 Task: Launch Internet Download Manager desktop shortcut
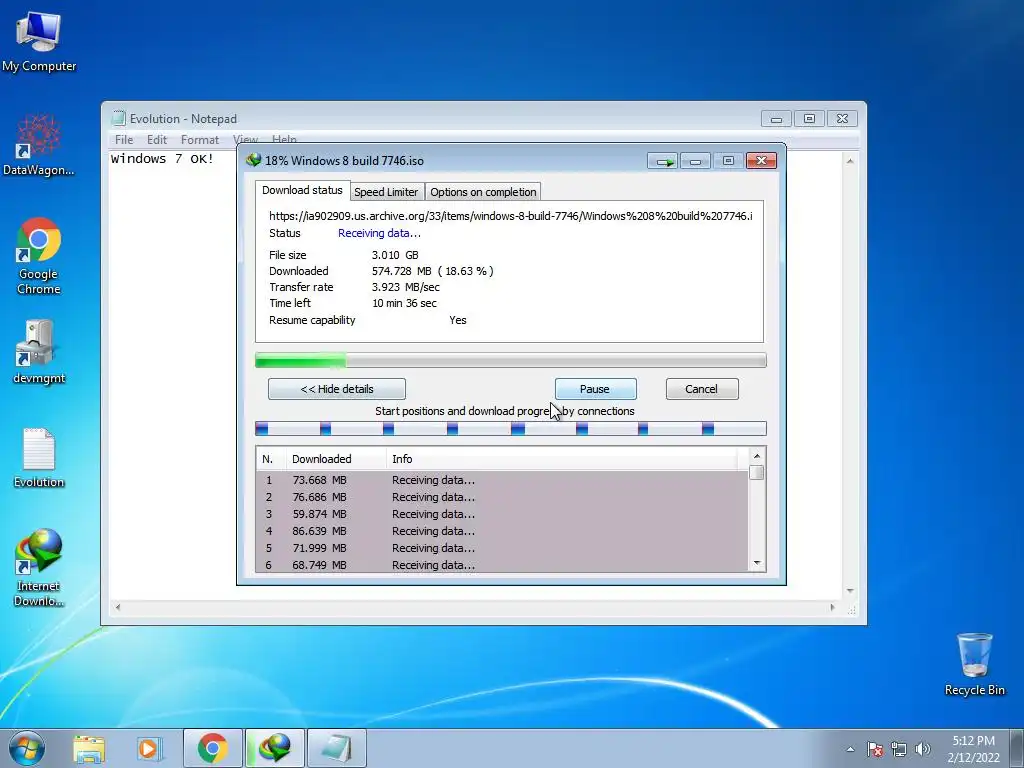(x=39, y=568)
